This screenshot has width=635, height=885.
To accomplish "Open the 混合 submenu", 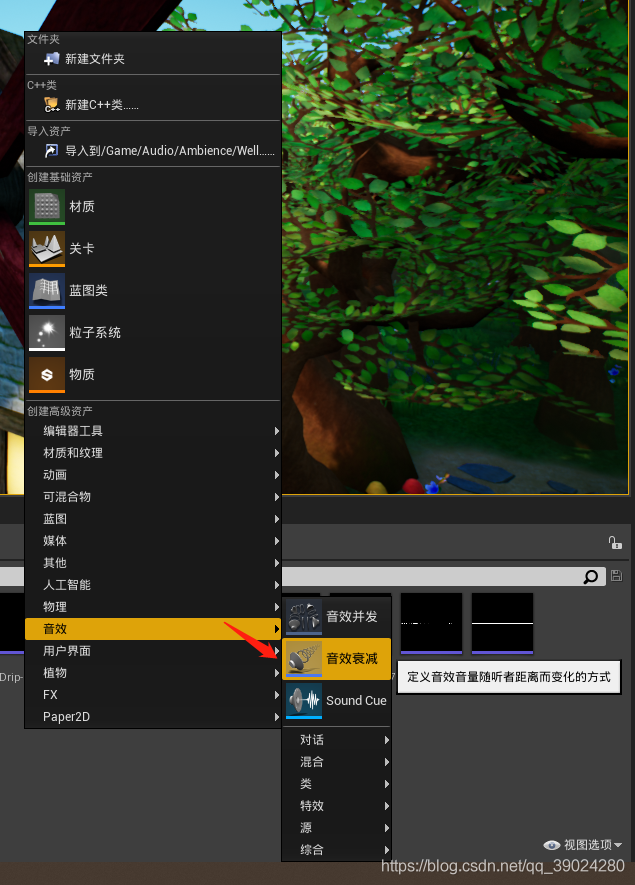I will 336,762.
